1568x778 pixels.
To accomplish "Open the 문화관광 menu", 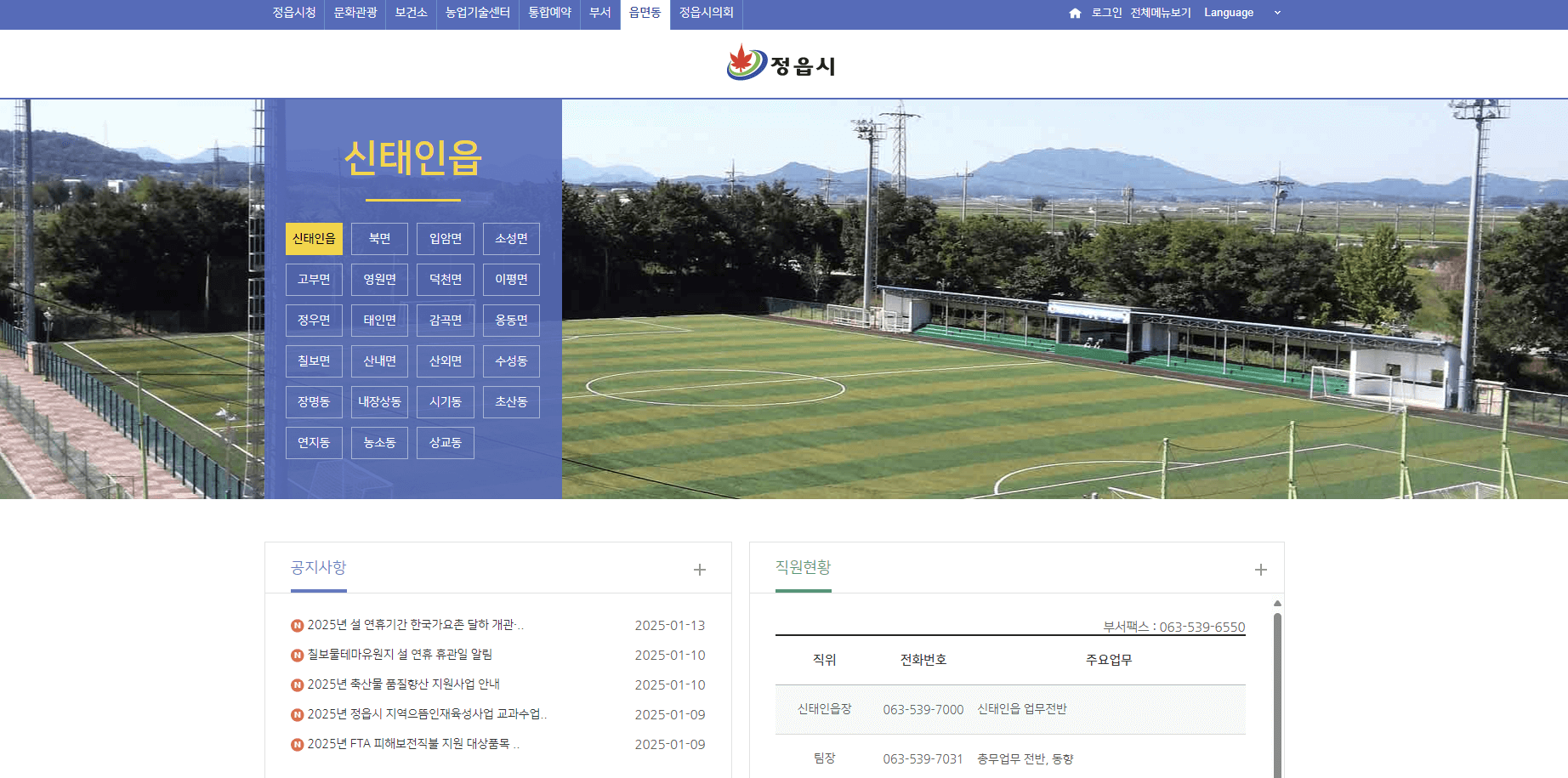I will point(355,13).
